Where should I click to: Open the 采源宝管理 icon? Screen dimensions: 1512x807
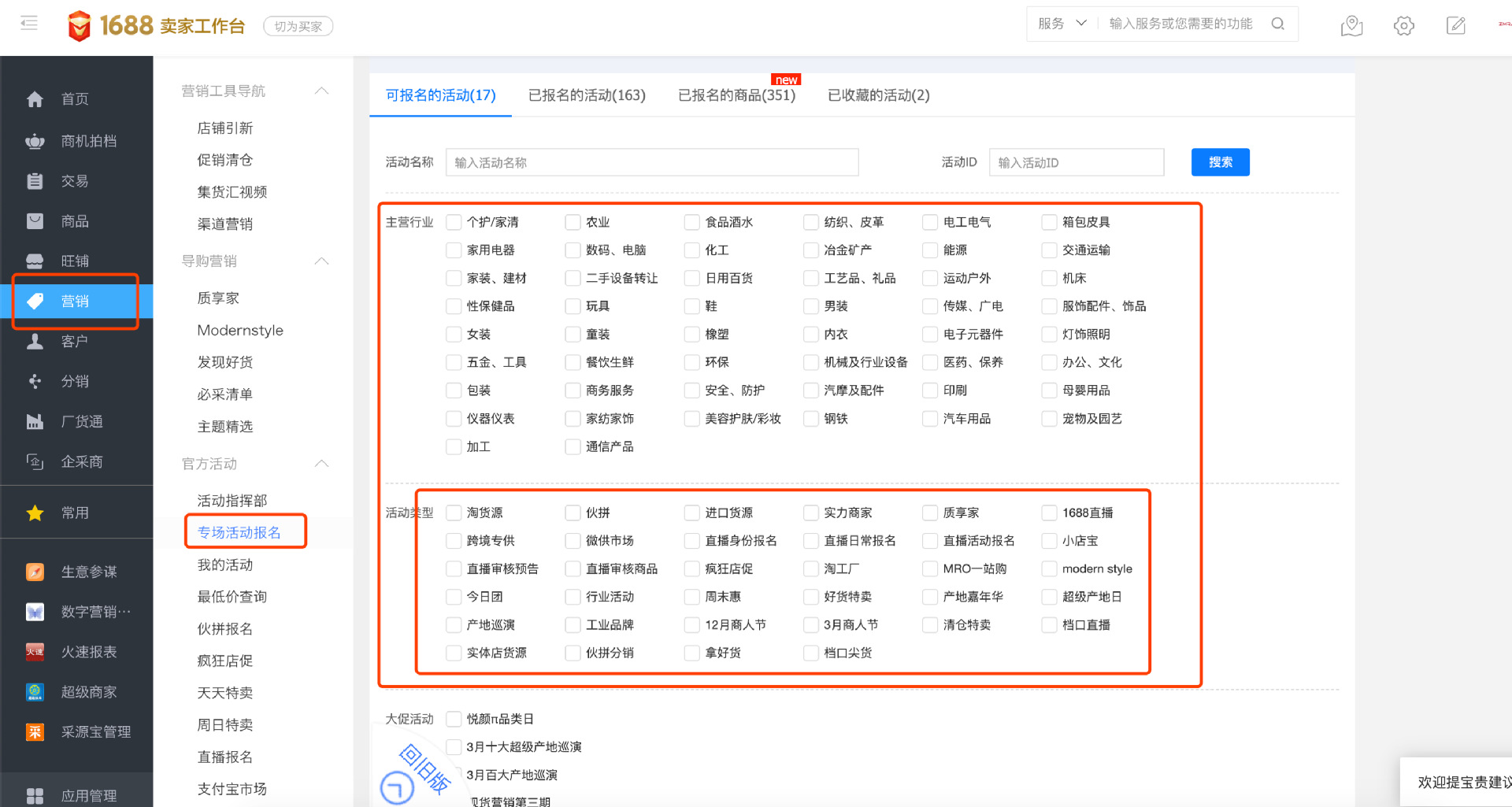click(x=35, y=732)
